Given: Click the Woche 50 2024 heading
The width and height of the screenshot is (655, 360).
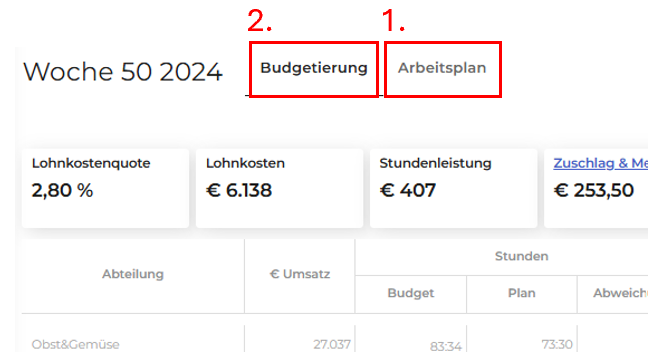Looking at the screenshot, I should tap(123, 71).
